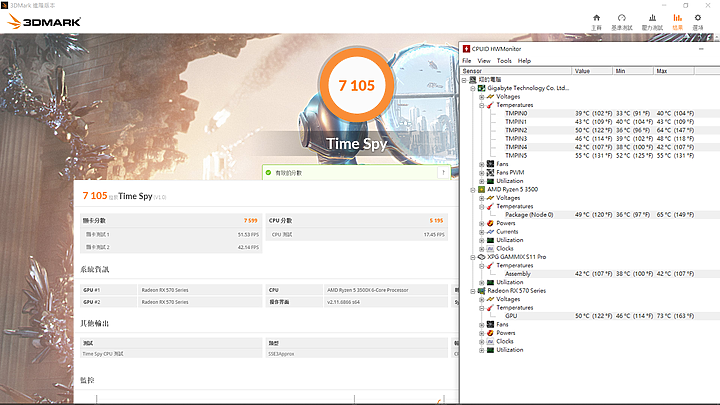This screenshot has width=720, height=405.
Task: Click the valid score green check icon
Action: [x=269, y=173]
